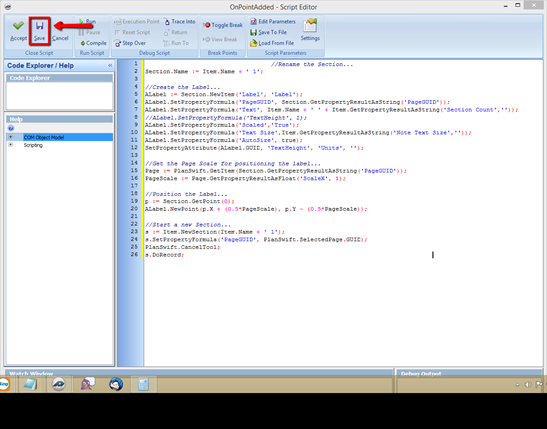Click the Run To button
Viewport: 547px width, 429px height.
(x=176, y=43)
